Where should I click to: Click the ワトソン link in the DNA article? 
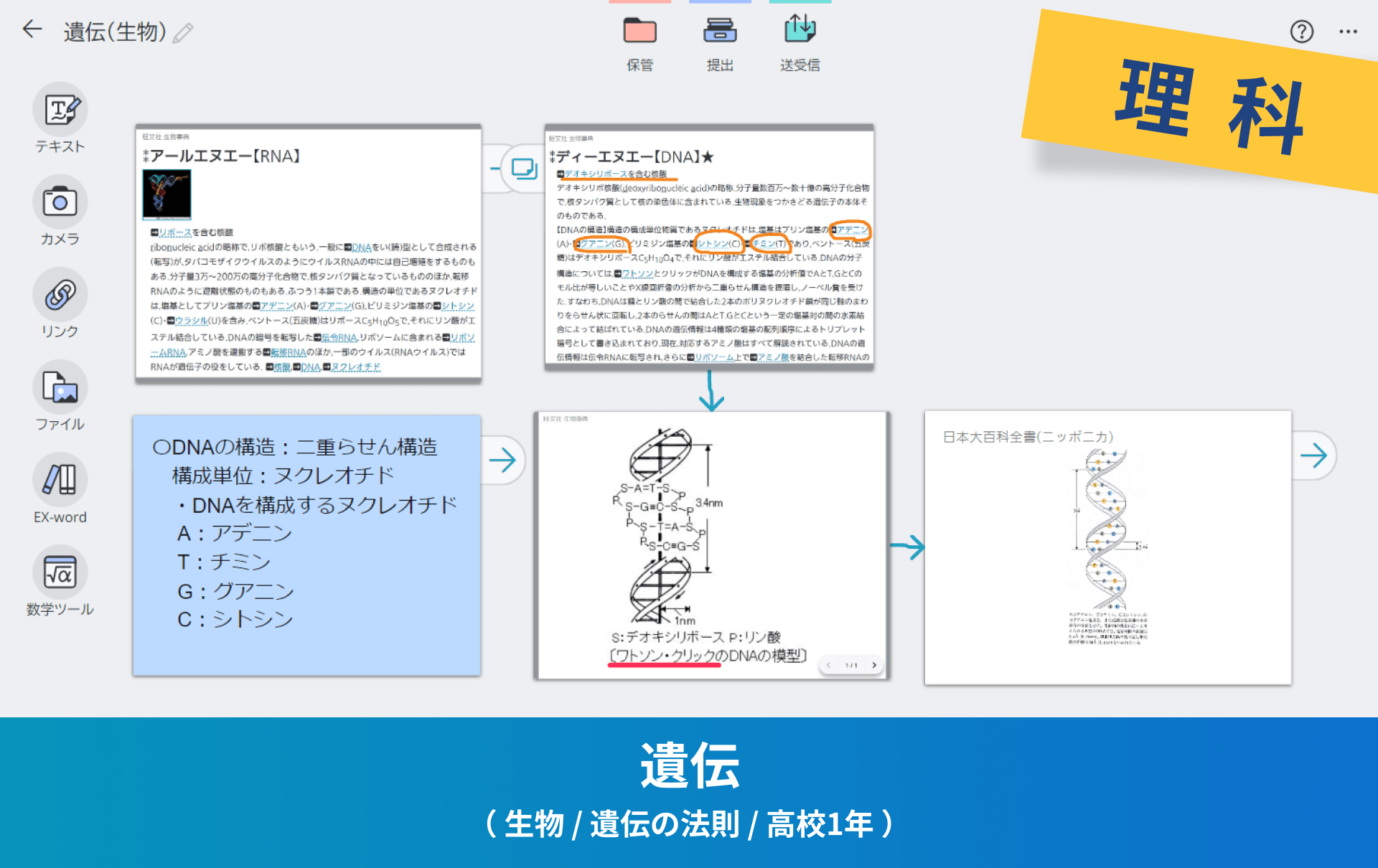pos(637,273)
